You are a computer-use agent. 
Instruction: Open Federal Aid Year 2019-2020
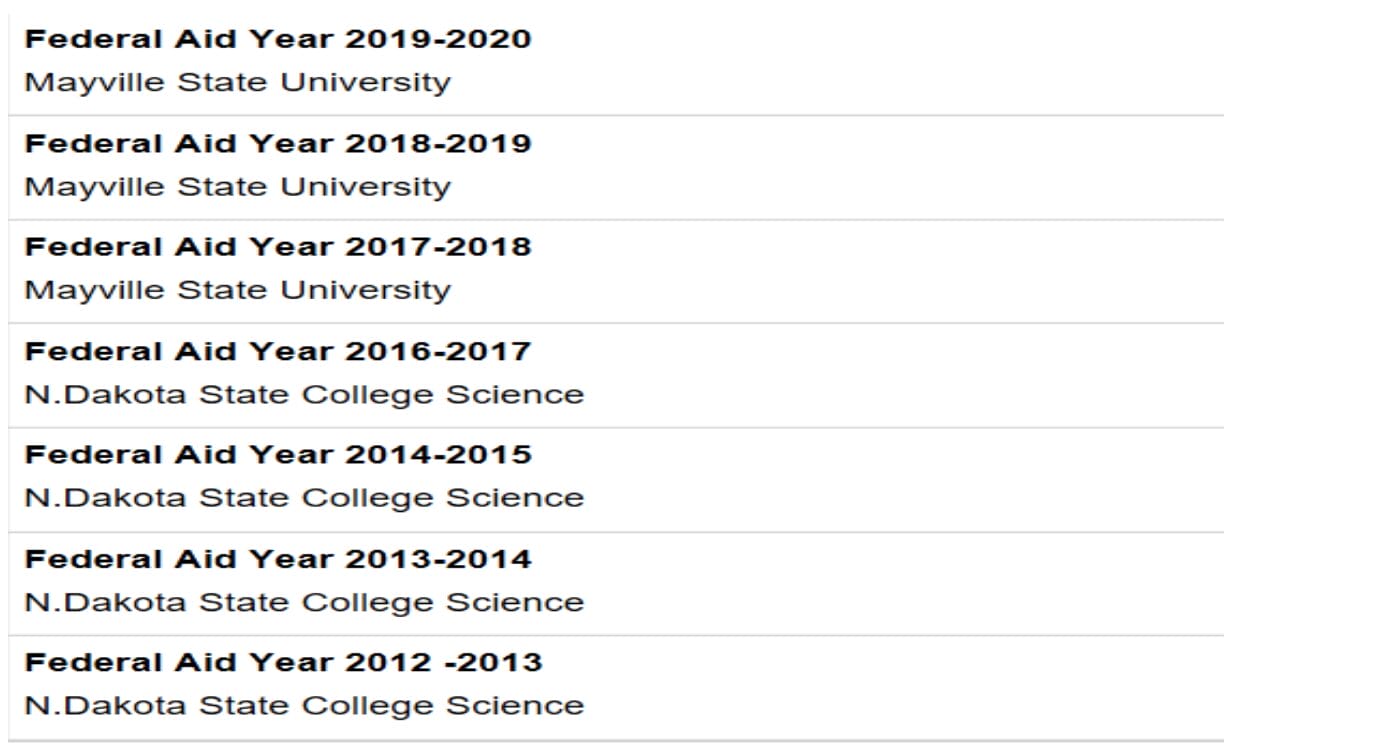277,40
